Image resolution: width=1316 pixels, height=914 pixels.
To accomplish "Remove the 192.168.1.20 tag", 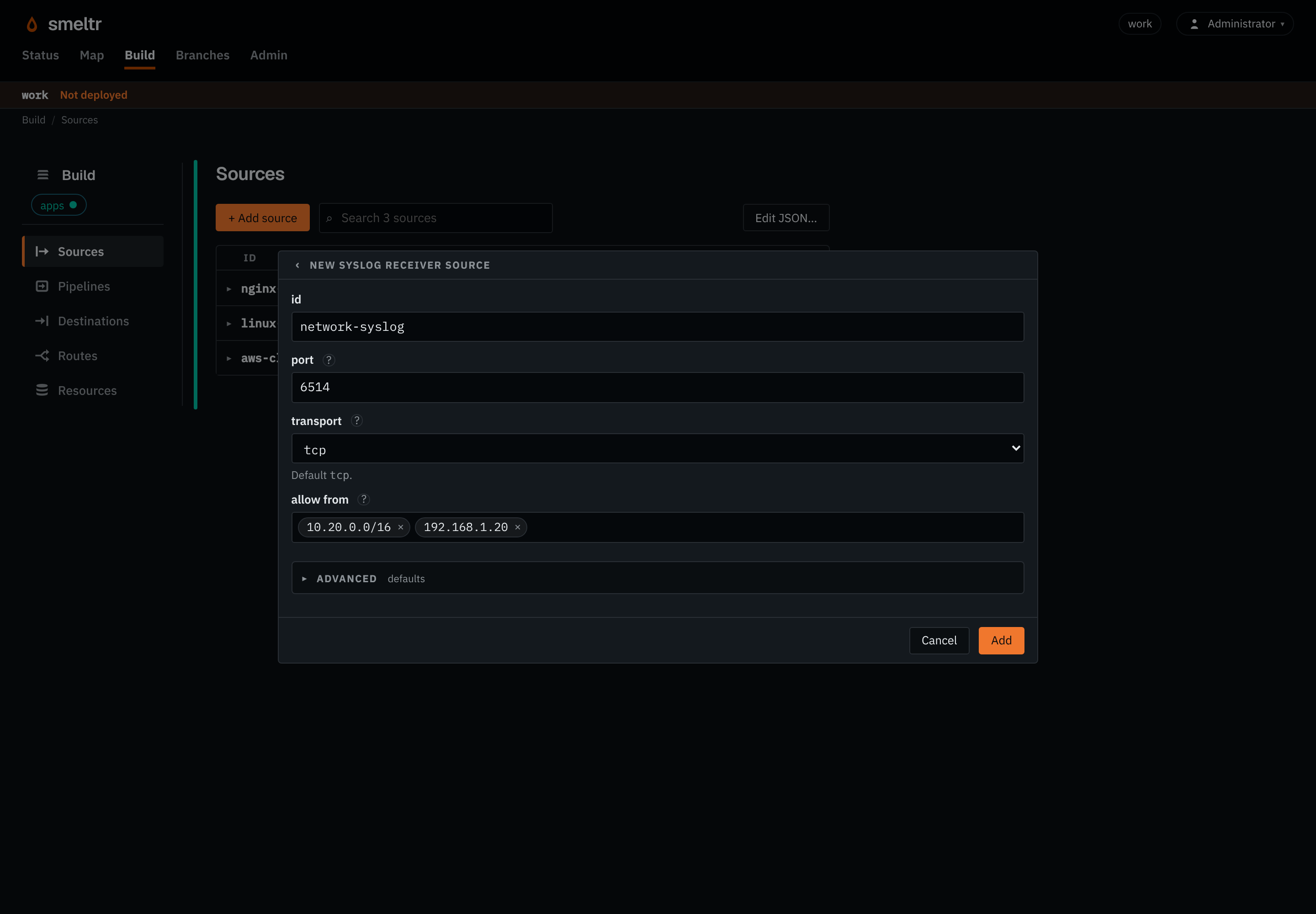I will [518, 527].
